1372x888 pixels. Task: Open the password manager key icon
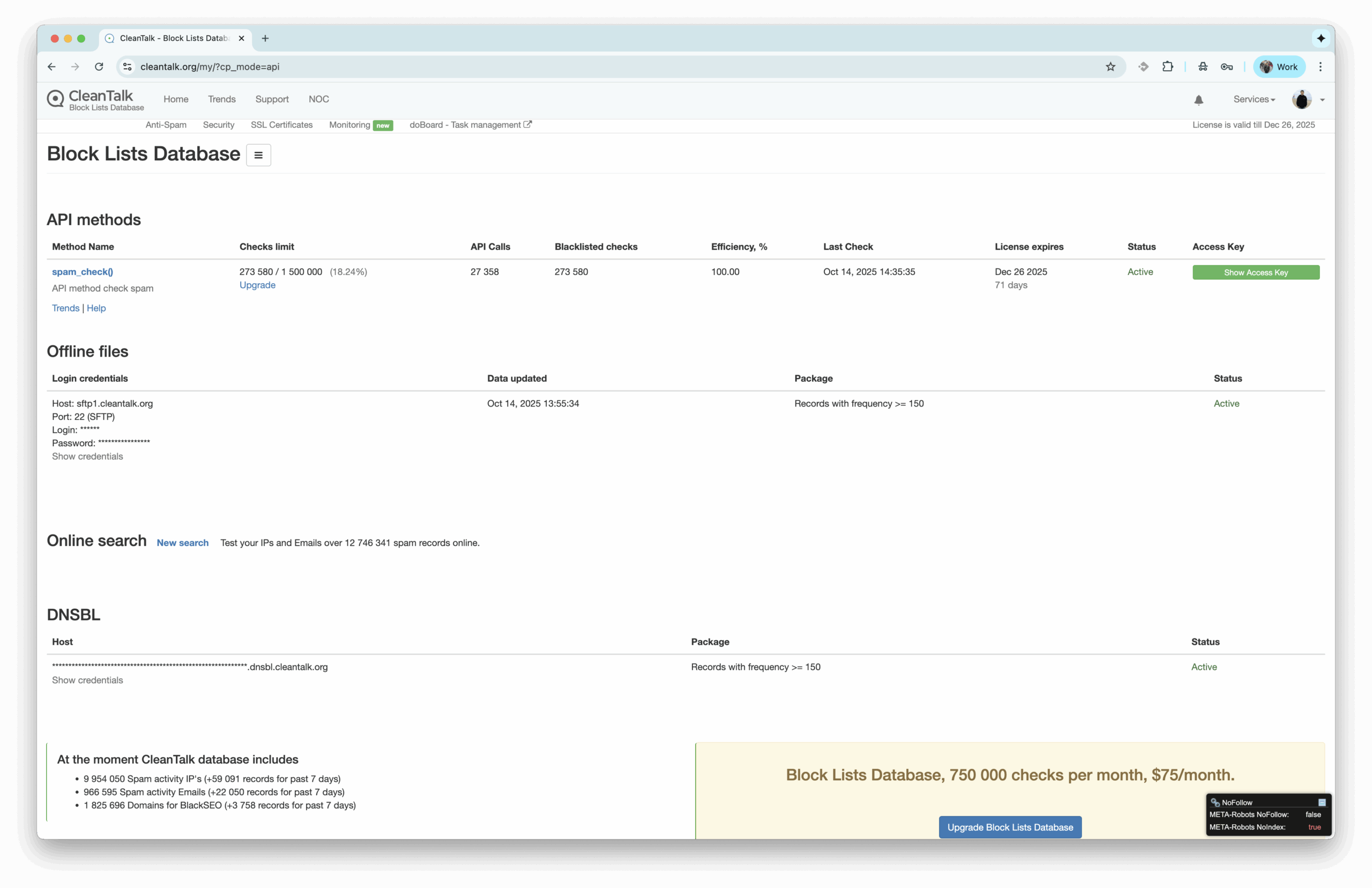point(1226,67)
